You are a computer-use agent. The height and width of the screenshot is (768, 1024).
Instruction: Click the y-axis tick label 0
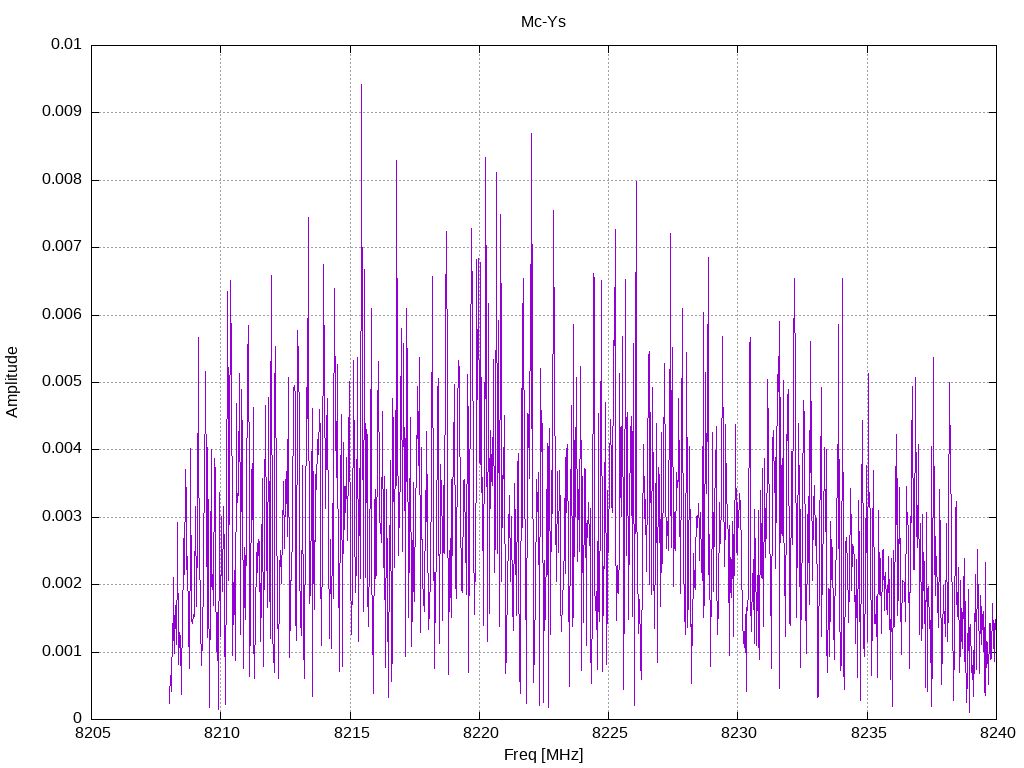coord(78,718)
